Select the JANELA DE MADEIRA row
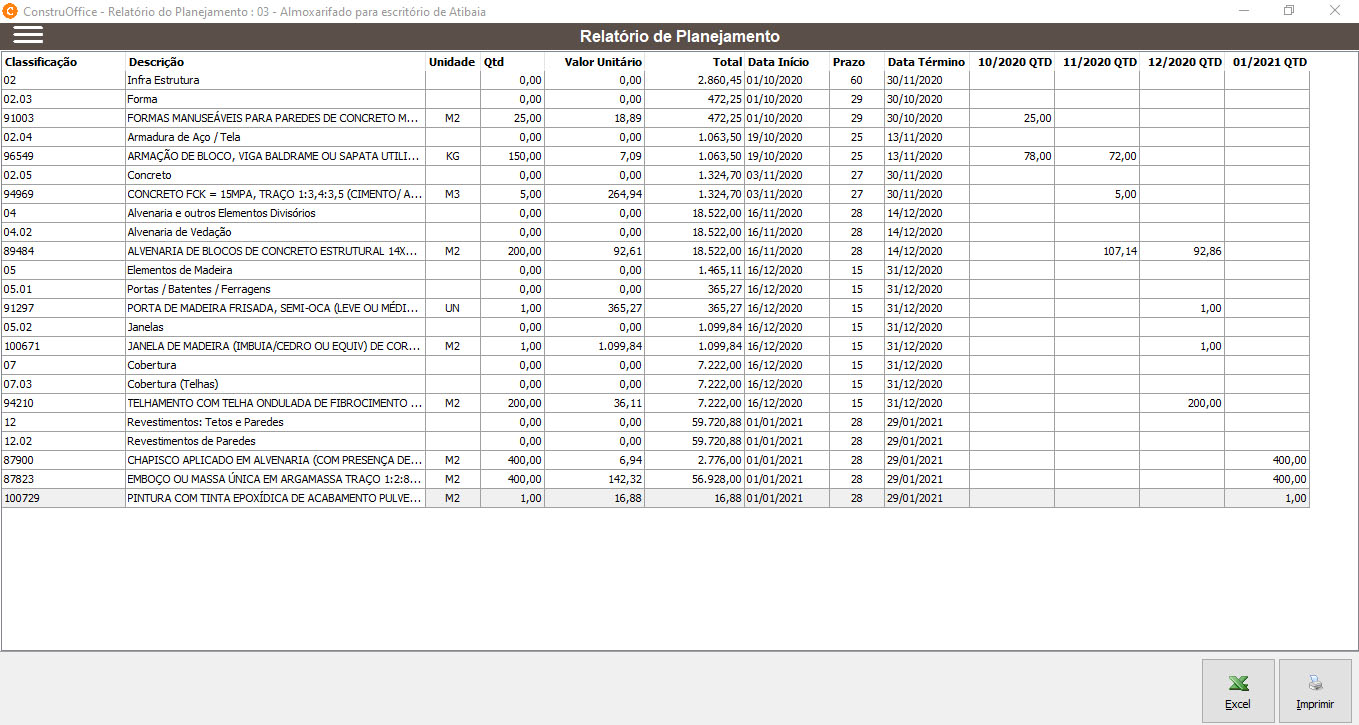The width and height of the screenshot is (1359, 725). [655, 346]
